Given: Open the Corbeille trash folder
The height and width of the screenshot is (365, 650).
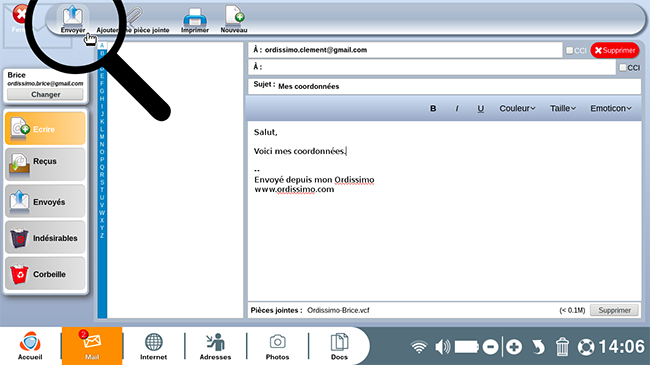Looking at the screenshot, I should pos(45,274).
